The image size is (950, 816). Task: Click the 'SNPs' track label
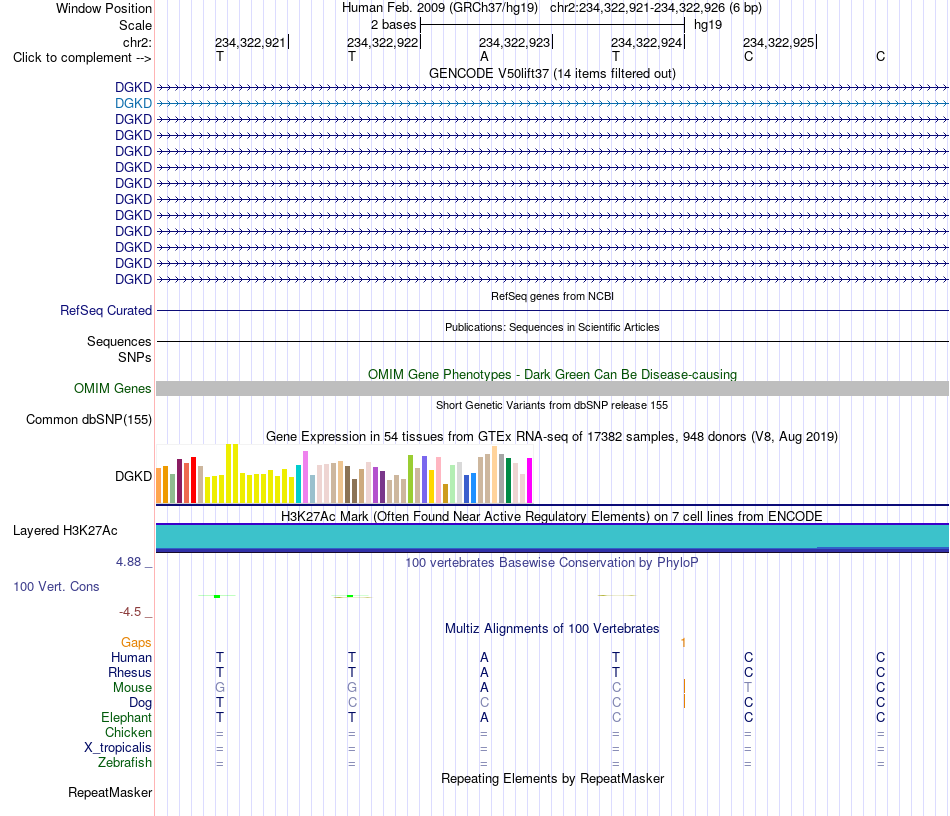[135, 357]
